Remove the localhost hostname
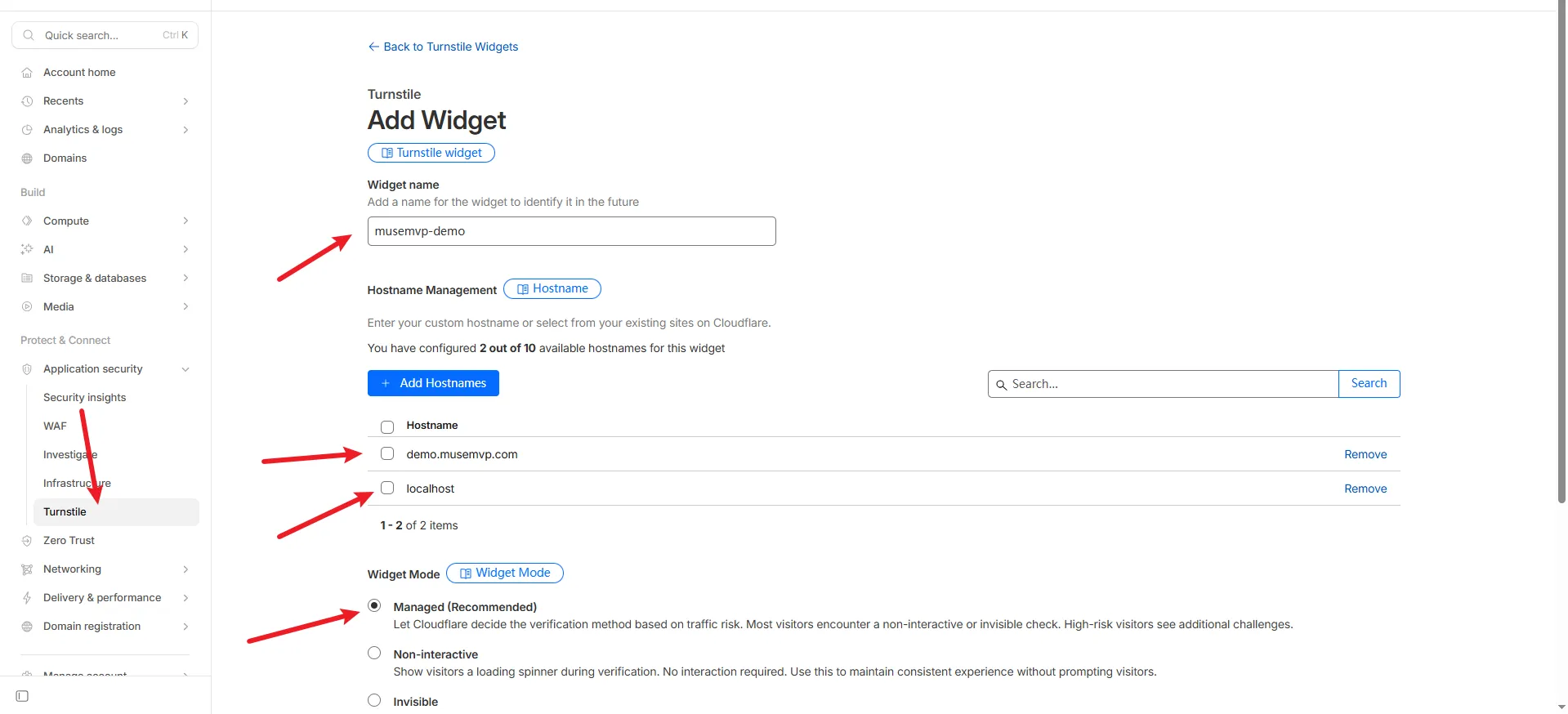Screen dimensions: 1568x714 (x=1365, y=489)
